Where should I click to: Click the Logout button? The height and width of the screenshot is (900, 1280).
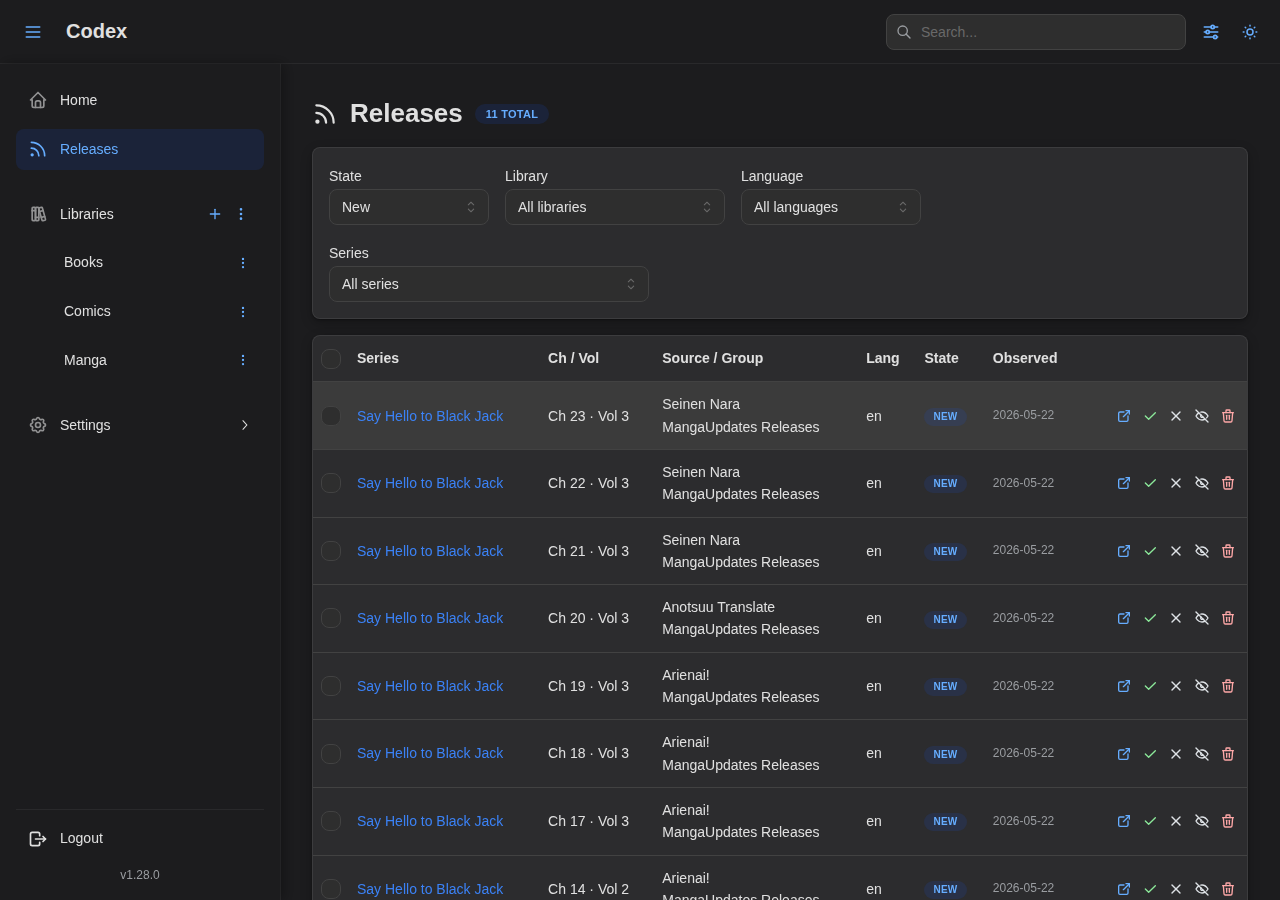click(x=140, y=838)
